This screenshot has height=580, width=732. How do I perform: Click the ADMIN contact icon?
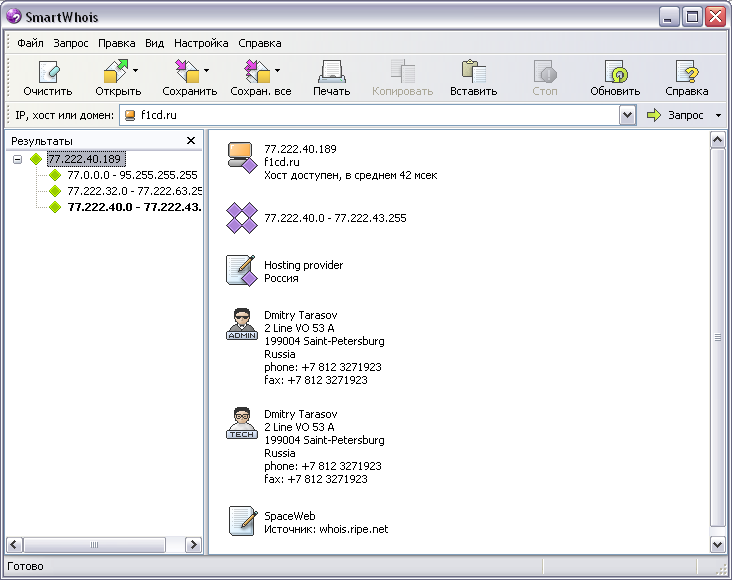click(242, 324)
